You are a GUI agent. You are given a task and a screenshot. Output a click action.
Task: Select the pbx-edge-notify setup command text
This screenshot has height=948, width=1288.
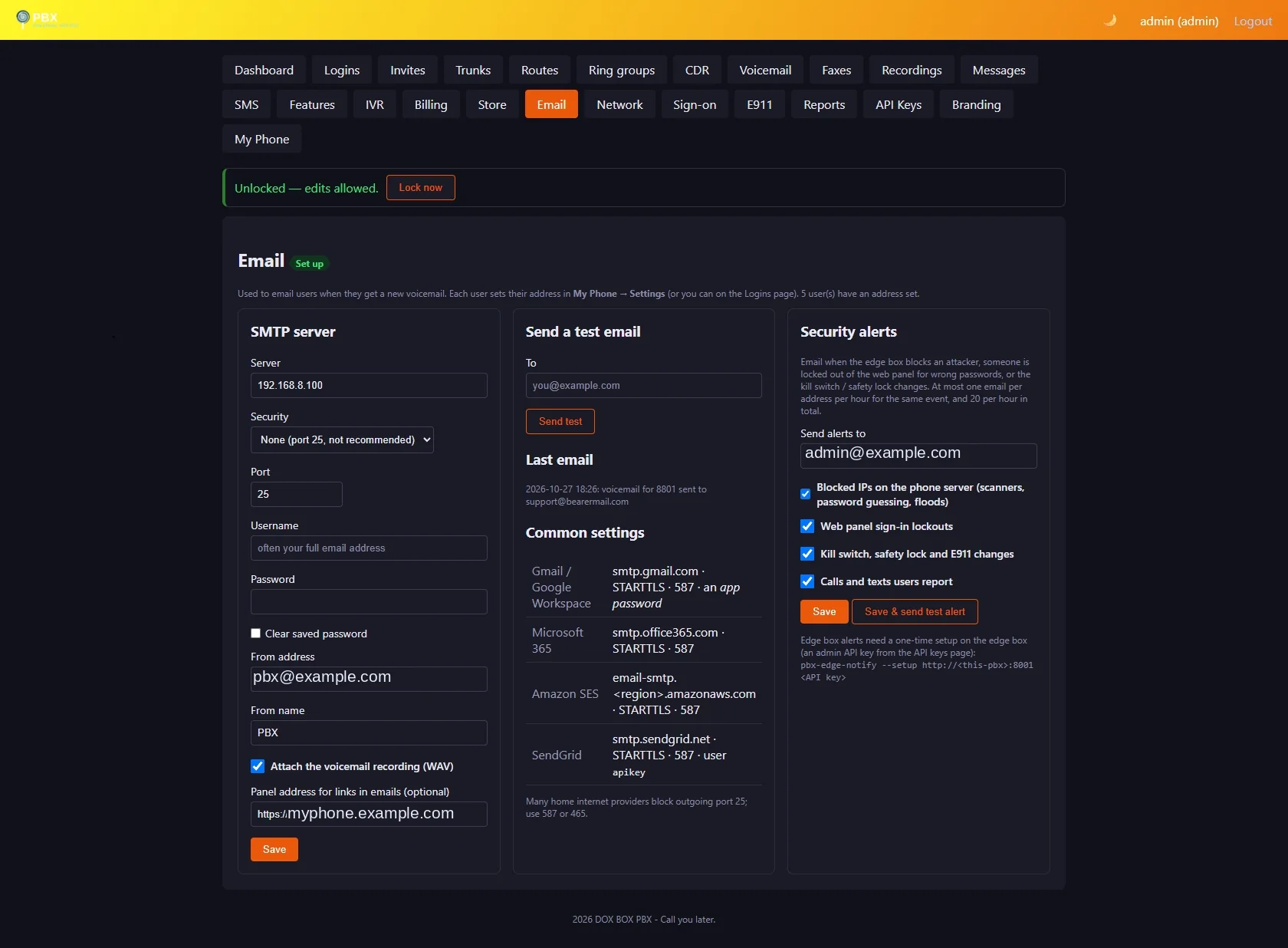coord(916,671)
